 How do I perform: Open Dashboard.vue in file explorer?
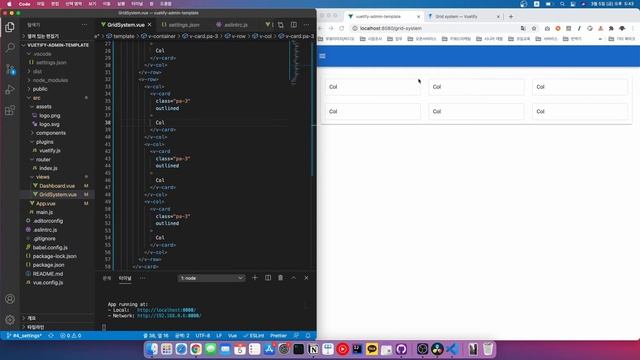(57, 186)
